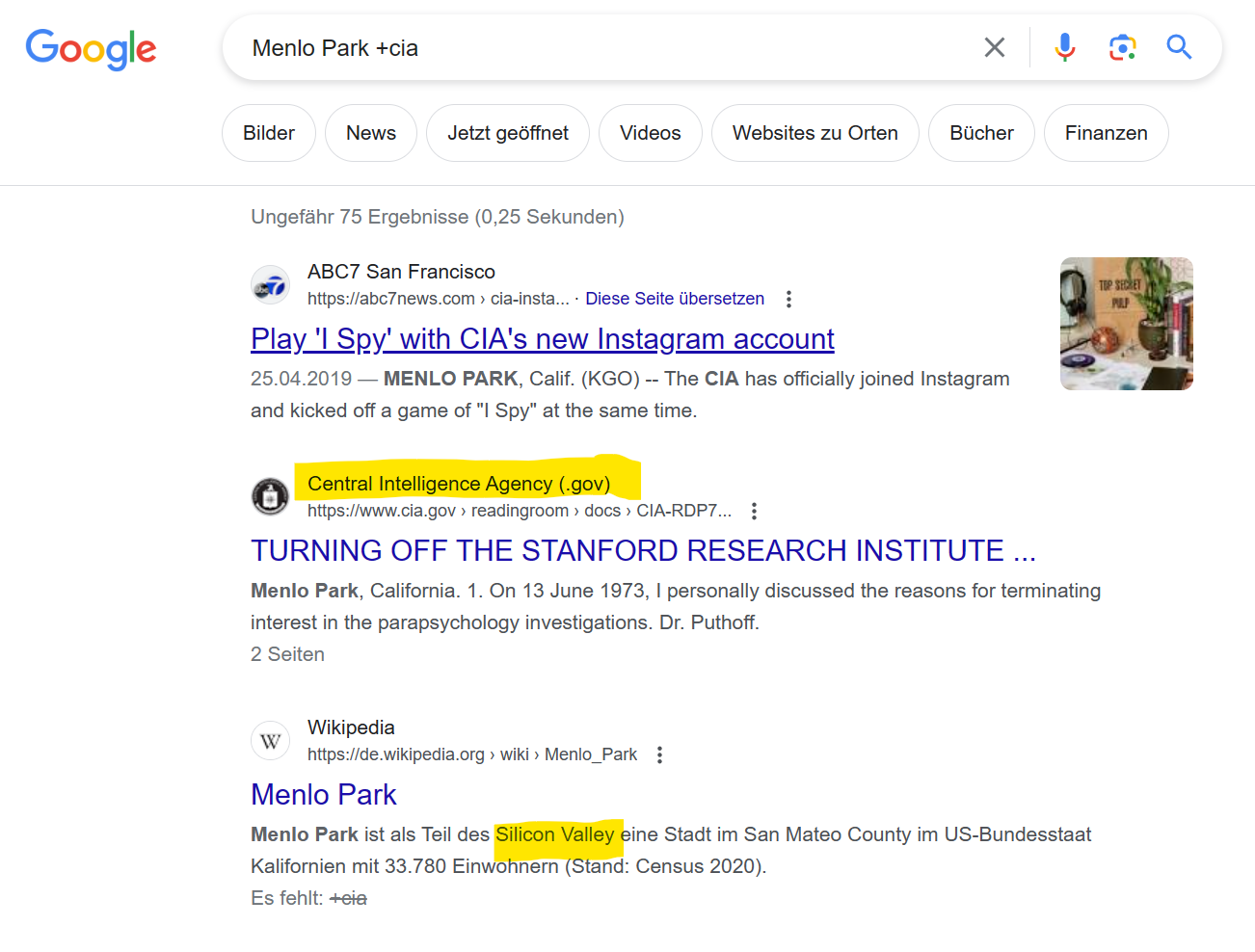The height and width of the screenshot is (952, 1255).
Task: Click the strikethrough '+cia' missing term
Action: (348, 898)
